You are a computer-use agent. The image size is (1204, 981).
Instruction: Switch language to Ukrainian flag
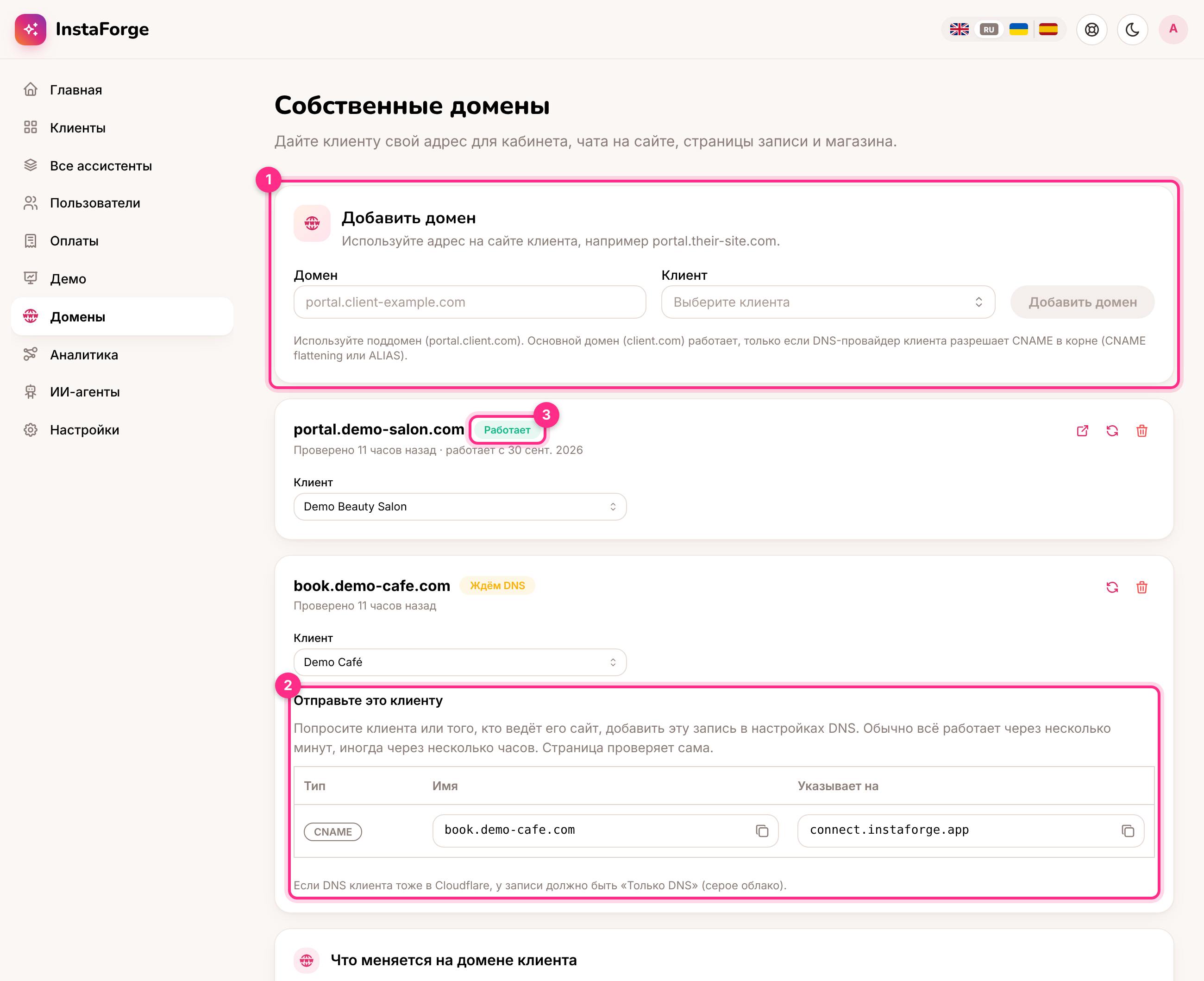tap(1018, 29)
